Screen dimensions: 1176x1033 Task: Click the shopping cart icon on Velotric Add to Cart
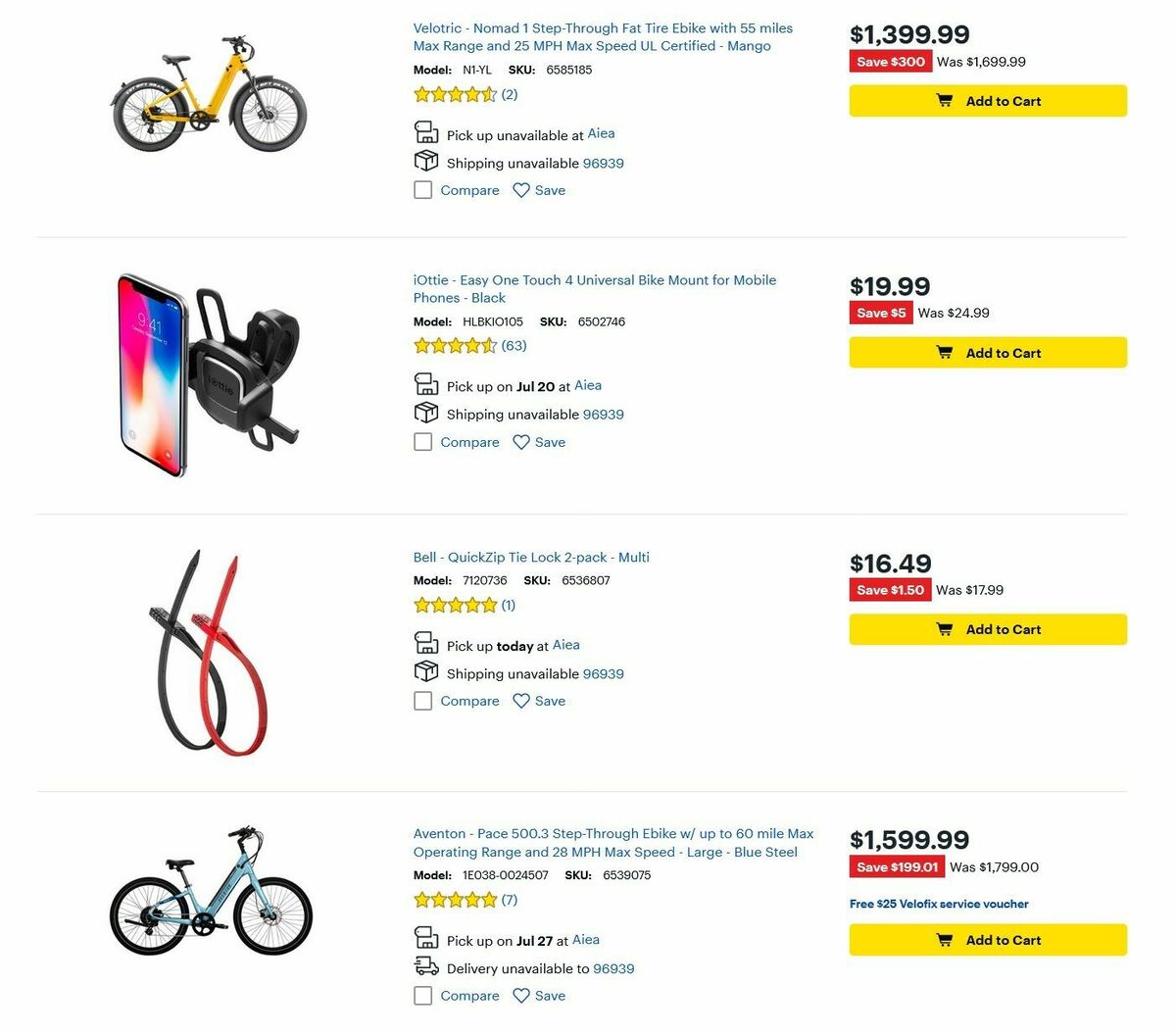[944, 100]
